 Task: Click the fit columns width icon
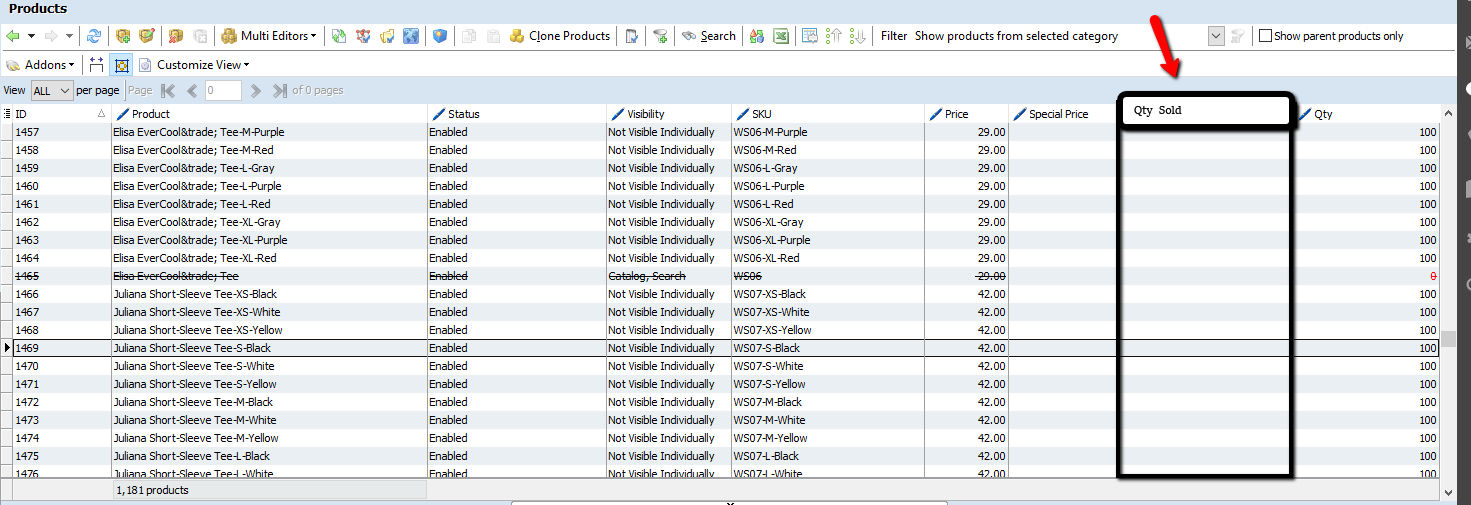pyautogui.click(x=96, y=65)
